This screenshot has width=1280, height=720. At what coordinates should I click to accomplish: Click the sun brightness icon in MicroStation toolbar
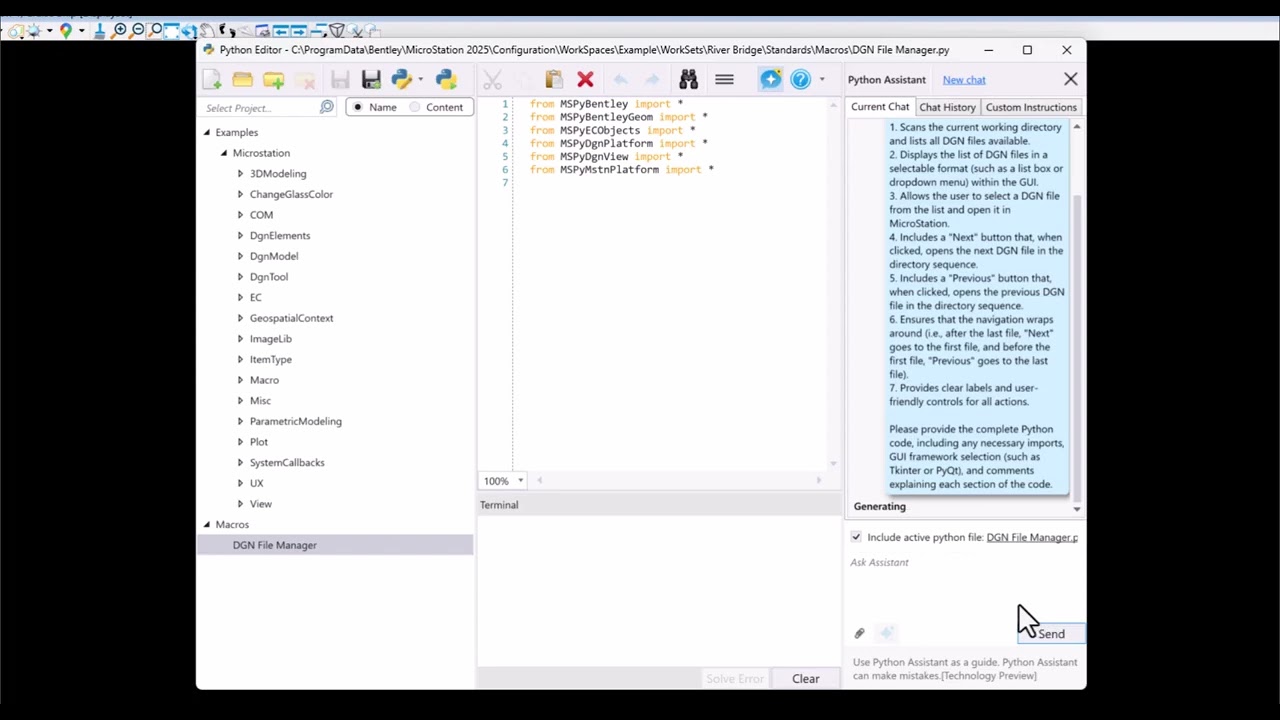pos(33,30)
